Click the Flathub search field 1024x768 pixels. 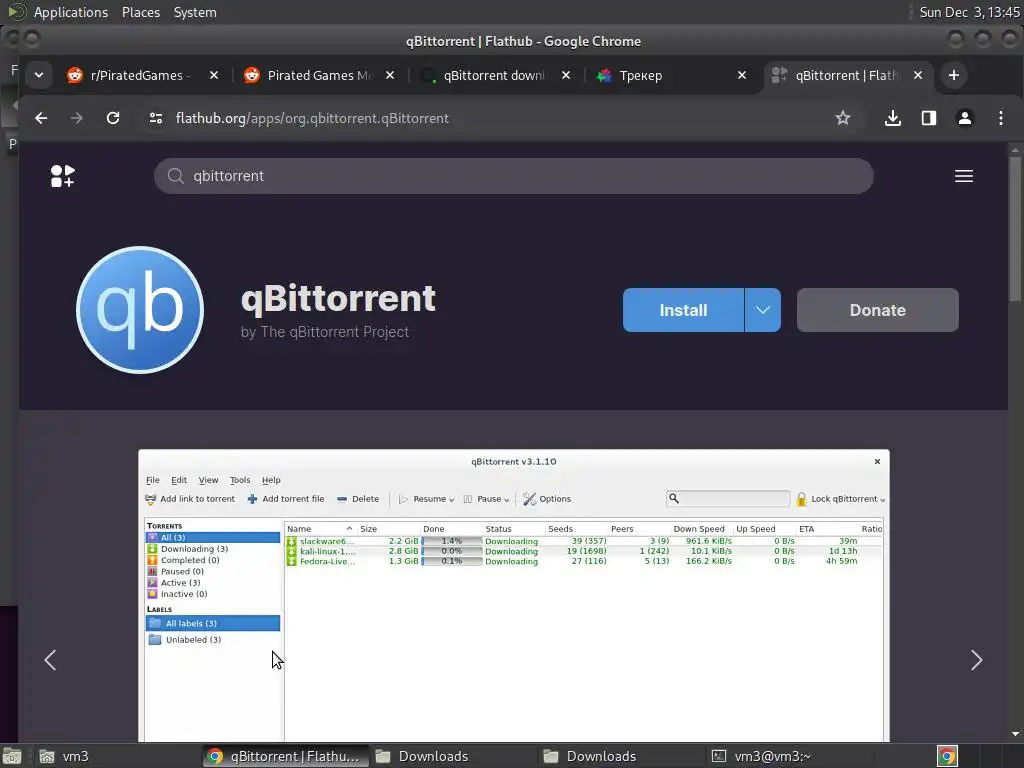click(x=513, y=176)
